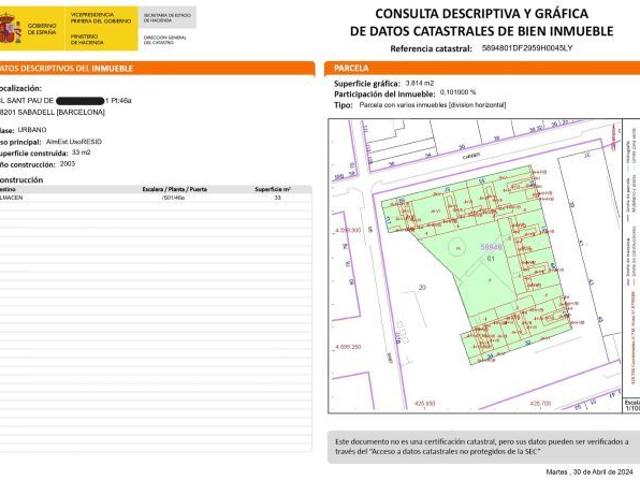The width and height of the screenshot is (640, 480).
Task: Click the construction year '2003'
Action: pyautogui.click(x=67, y=164)
